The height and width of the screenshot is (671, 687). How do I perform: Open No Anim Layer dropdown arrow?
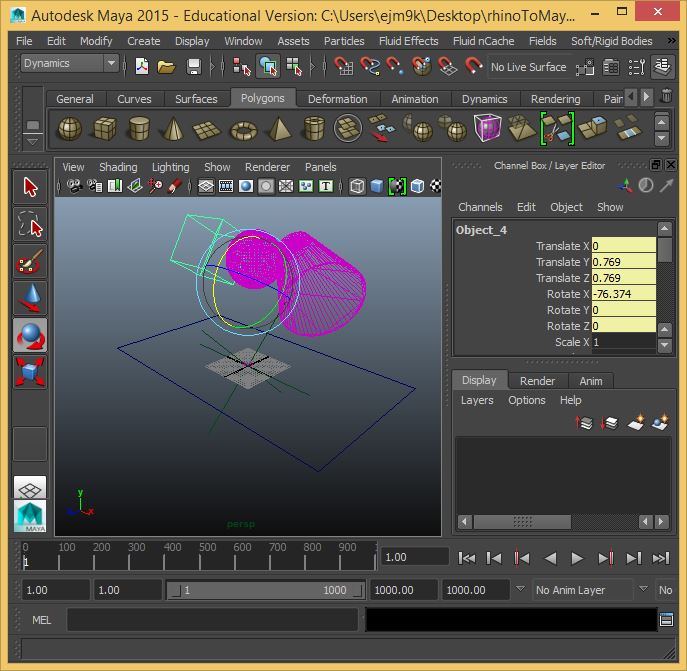pyautogui.click(x=643, y=589)
